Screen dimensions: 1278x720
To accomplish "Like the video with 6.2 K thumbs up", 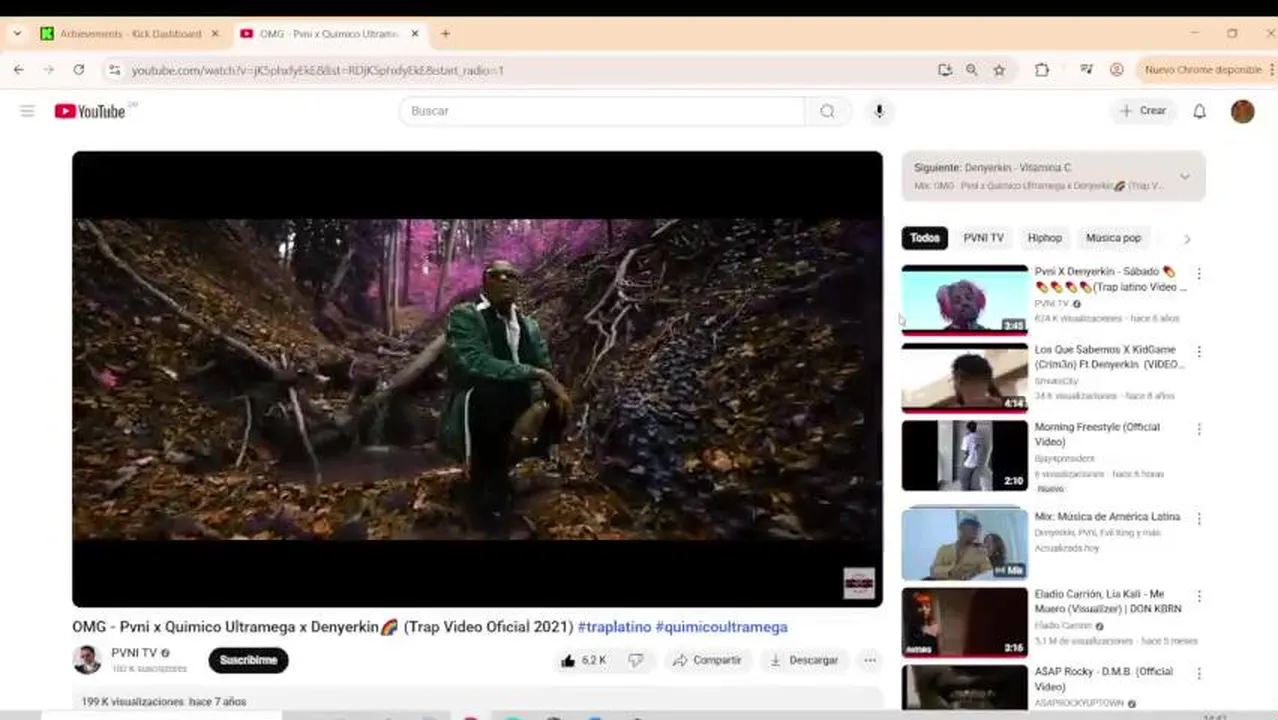I will [584, 660].
